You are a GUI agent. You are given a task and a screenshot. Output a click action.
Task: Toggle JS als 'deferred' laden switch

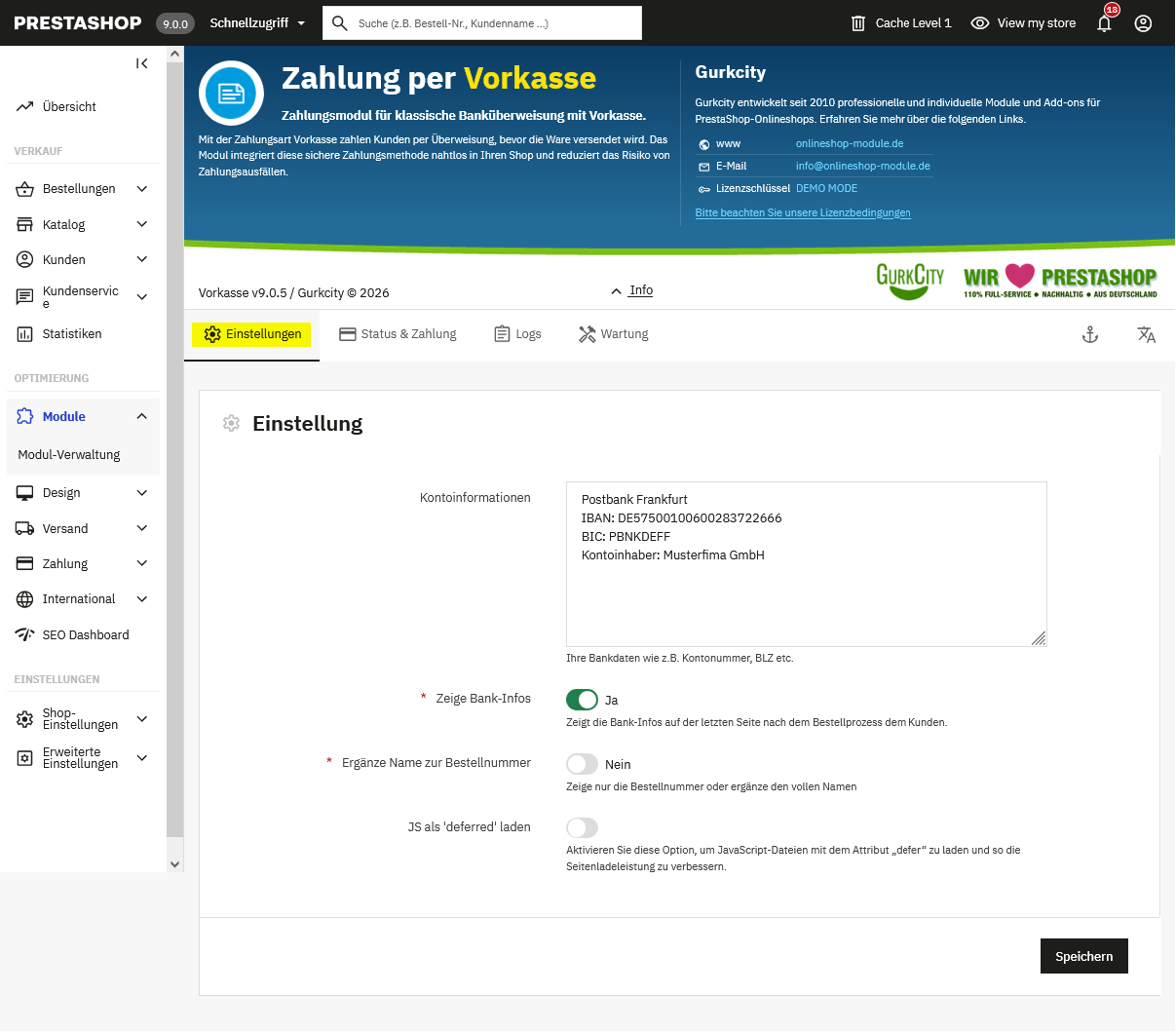(582, 827)
